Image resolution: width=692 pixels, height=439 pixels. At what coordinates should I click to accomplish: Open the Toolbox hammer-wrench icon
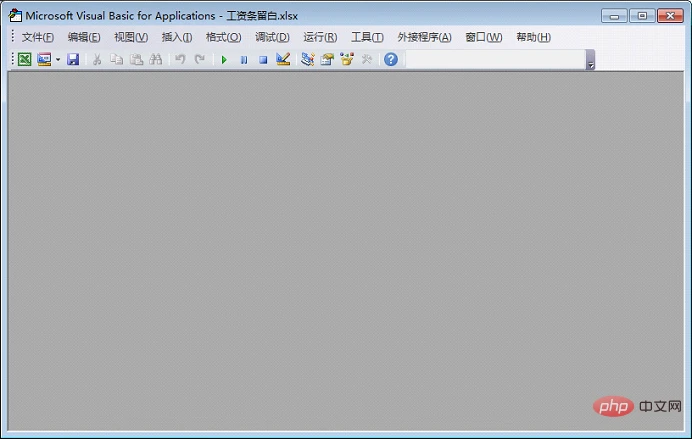[x=367, y=59]
